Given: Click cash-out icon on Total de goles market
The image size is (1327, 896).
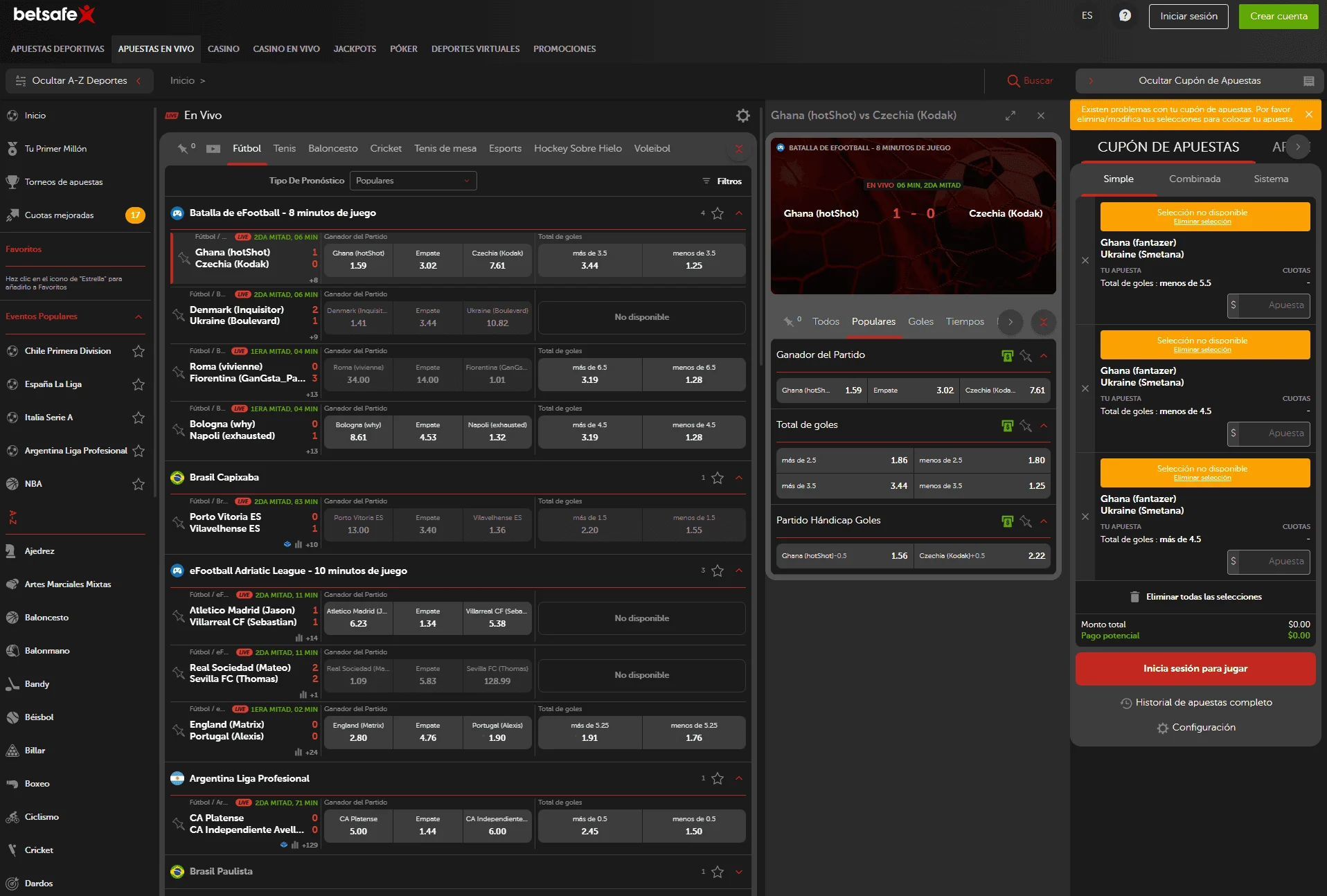Looking at the screenshot, I should (x=1008, y=426).
